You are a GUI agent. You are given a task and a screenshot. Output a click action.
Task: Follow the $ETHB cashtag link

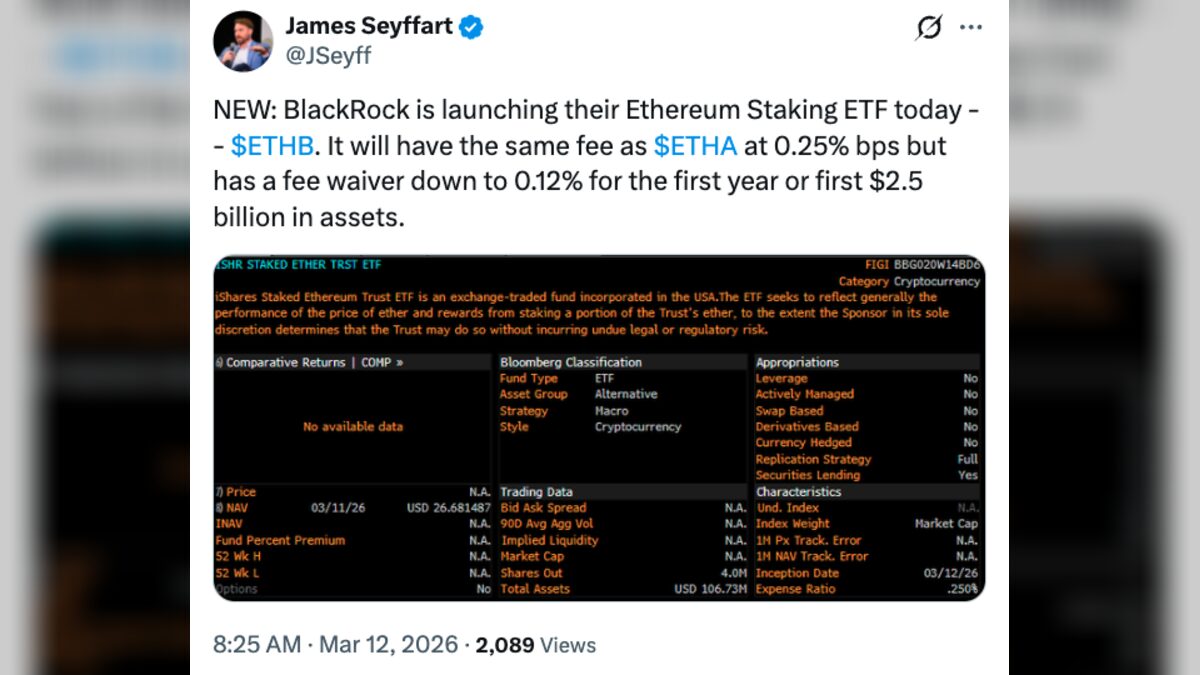[x=273, y=146]
